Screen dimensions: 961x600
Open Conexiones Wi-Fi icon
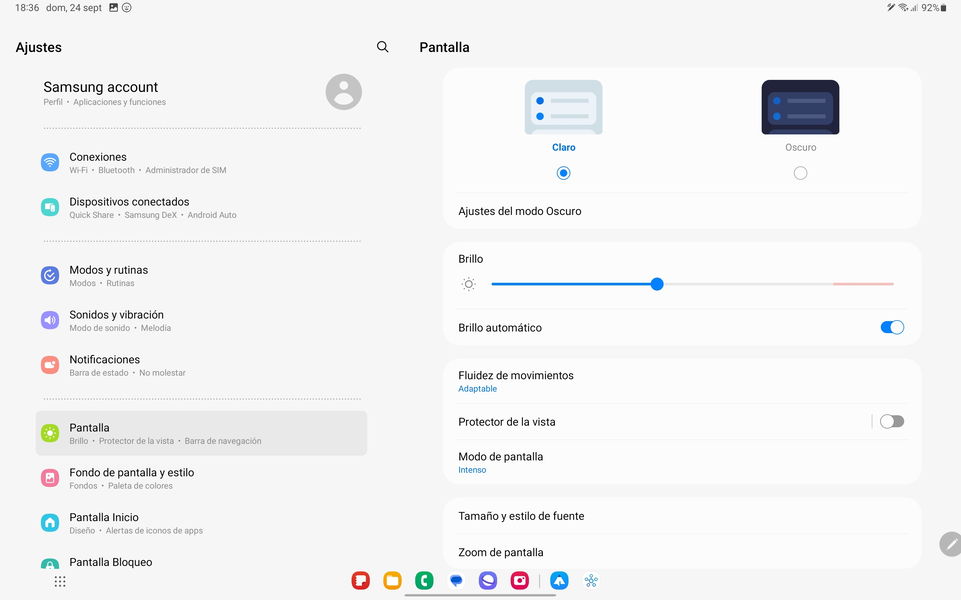coord(50,162)
